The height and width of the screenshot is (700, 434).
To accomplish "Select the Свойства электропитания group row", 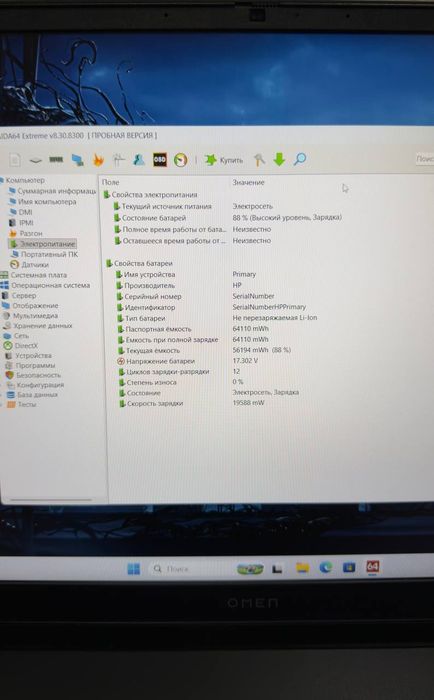I will pos(150,195).
